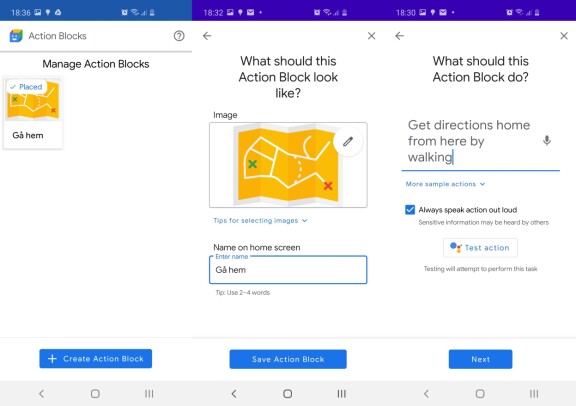This screenshot has width=576, height=406.
Task: Click the Enter name field with Gå hem
Action: coord(288,270)
